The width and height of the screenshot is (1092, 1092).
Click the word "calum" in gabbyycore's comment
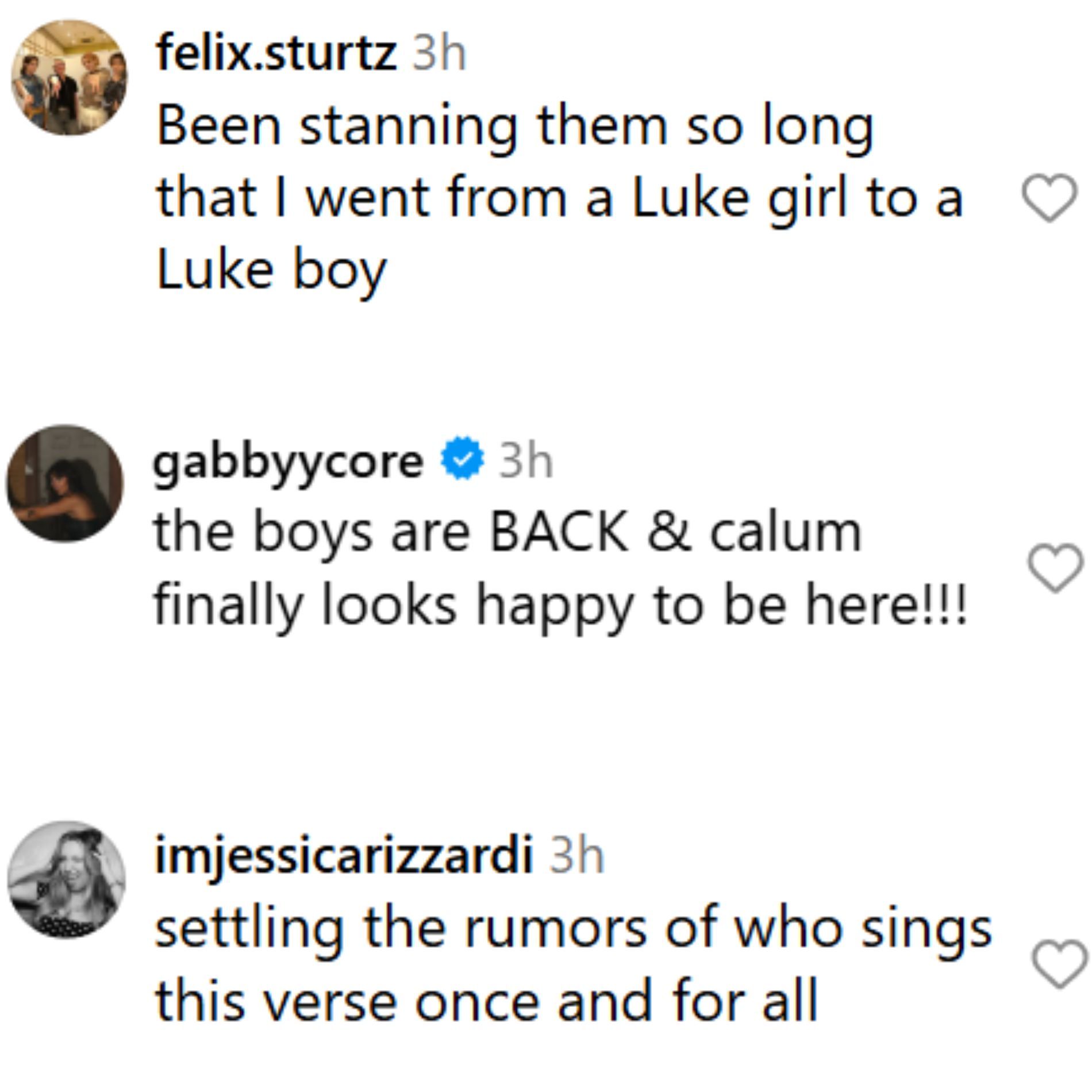[x=785, y=533]
